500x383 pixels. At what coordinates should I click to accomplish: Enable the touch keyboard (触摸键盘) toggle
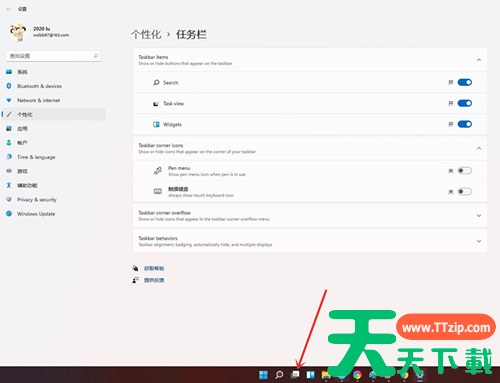pos(465,191)
